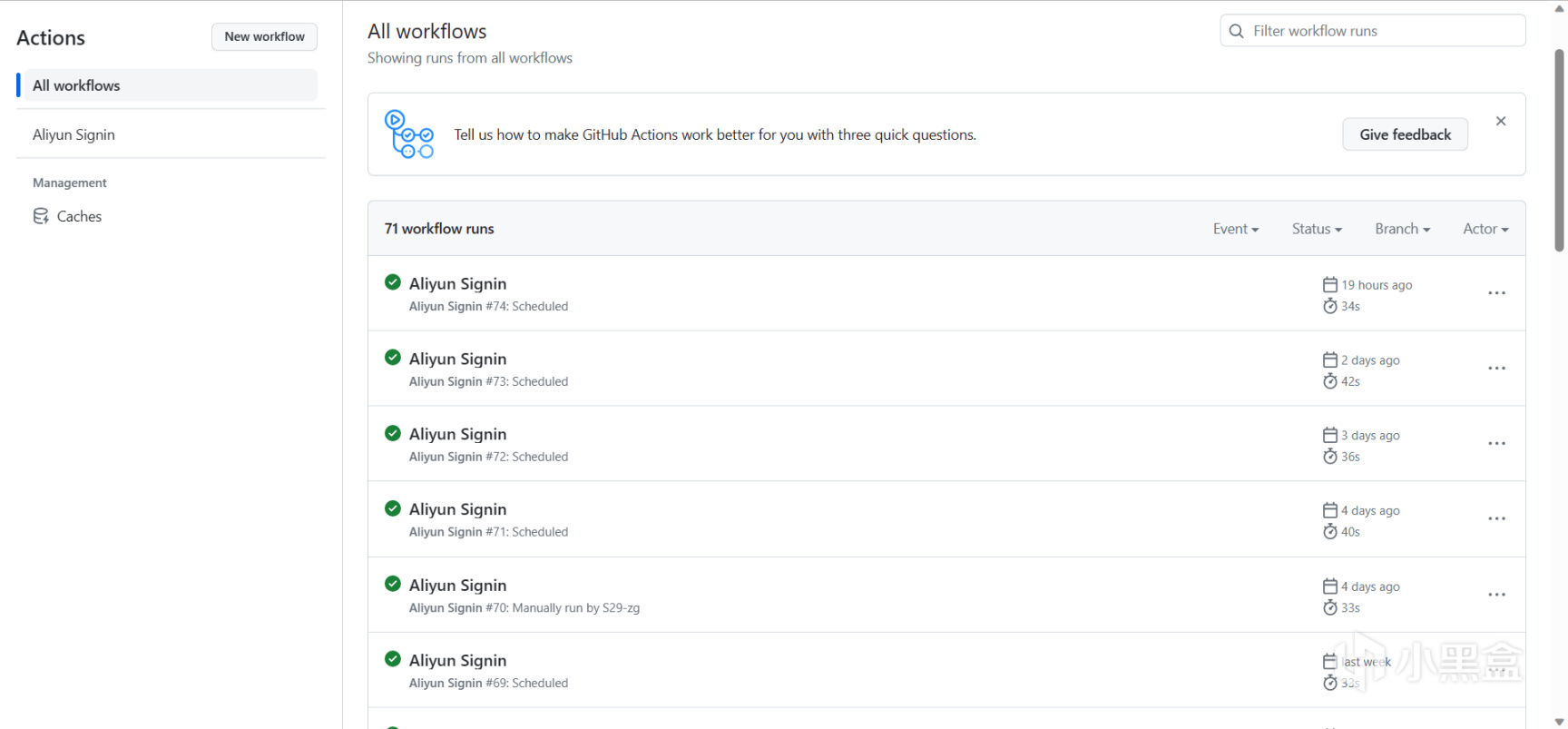The width and height of the screenshot is (1568, 729).
Task: Expand the Event filter dropdown
Action: coord(1236,229)
